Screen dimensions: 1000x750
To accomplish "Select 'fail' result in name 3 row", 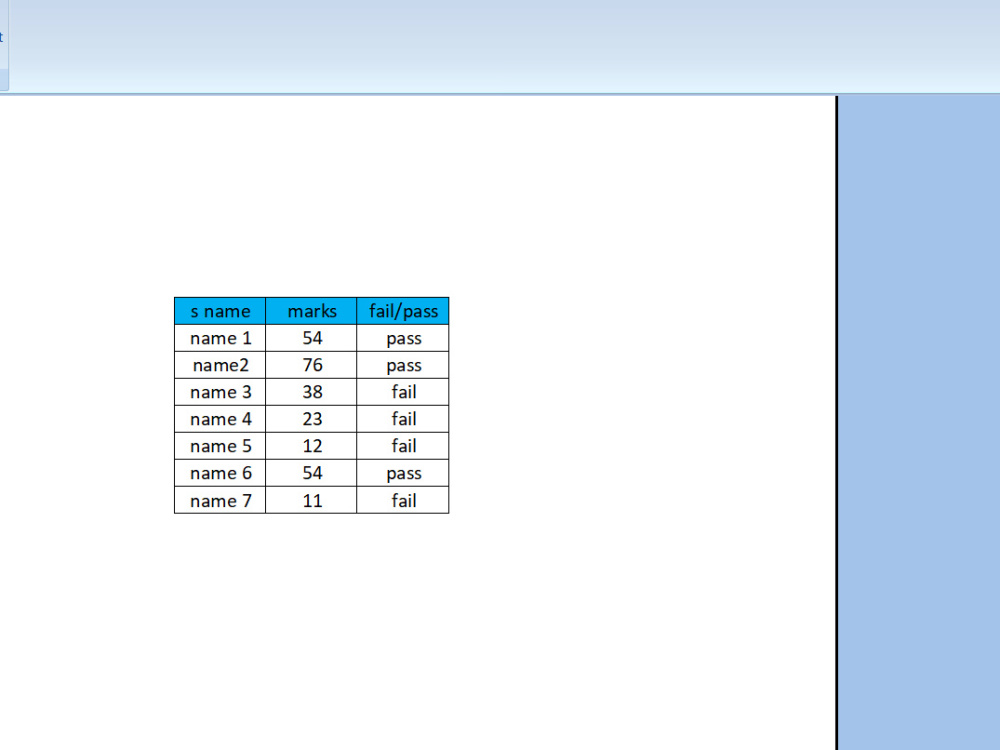I will tap(403, 392).
